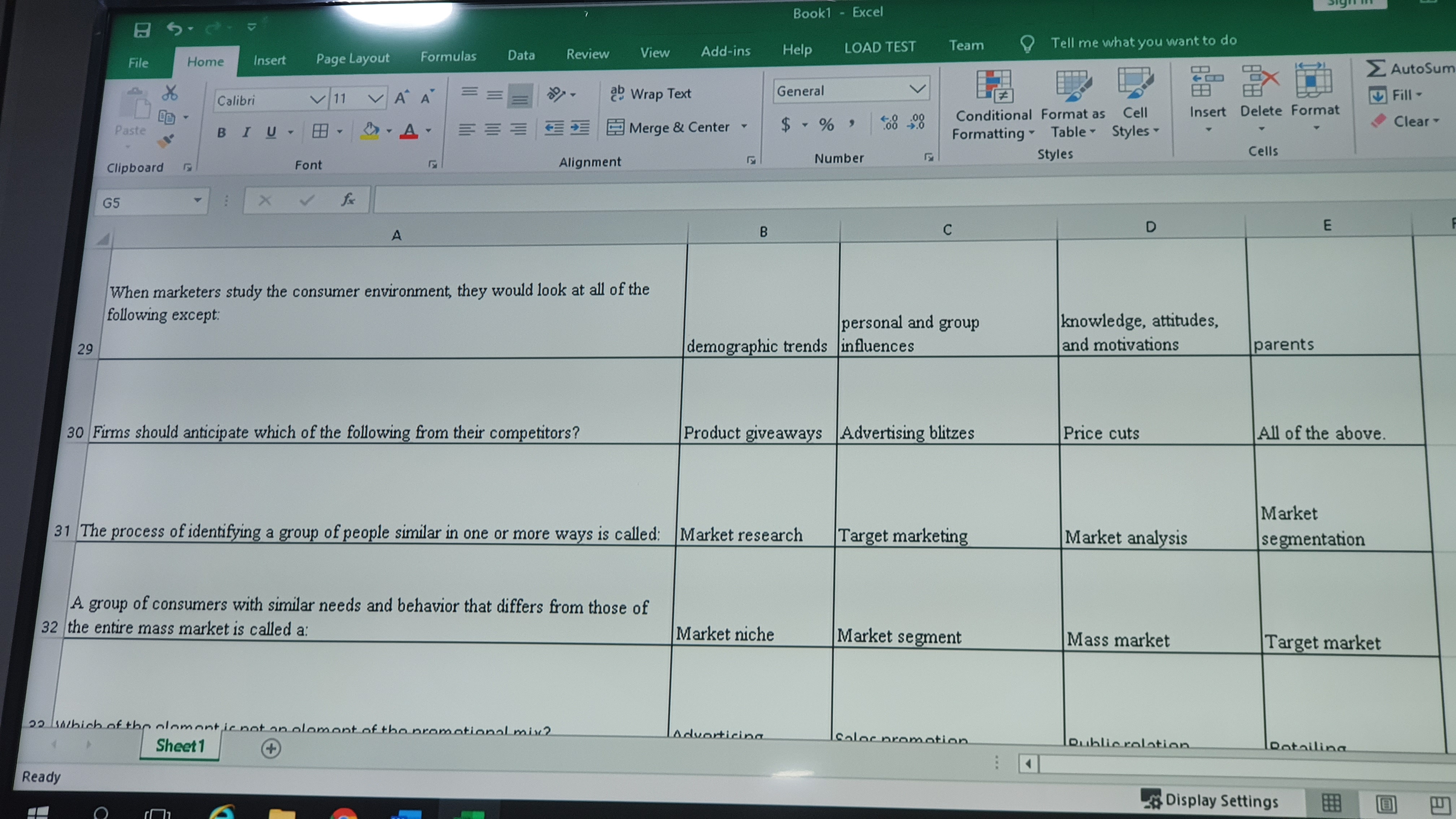1456x819 pixels.
Task: Toggle Wrap Text for the cell
Action: (x=651, y=93)
